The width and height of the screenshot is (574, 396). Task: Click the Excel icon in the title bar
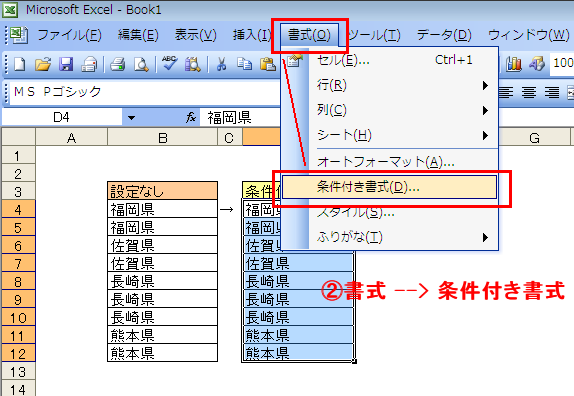pos(10,10)
